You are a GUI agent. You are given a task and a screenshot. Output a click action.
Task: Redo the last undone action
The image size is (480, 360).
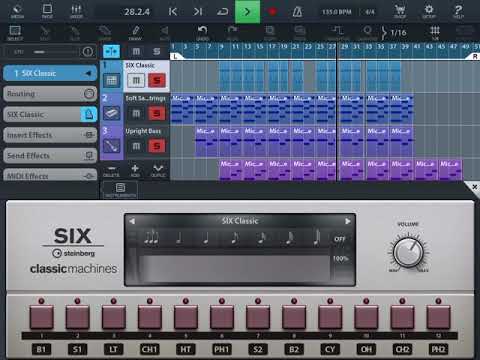232,33
